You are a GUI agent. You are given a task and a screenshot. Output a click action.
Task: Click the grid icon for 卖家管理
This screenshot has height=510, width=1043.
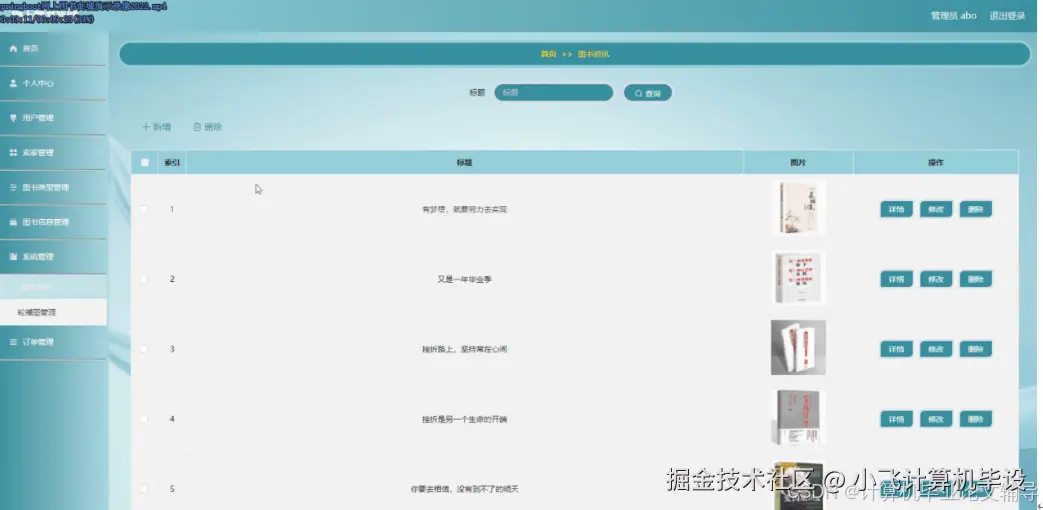pyautogui.click(x=13, y=152)
